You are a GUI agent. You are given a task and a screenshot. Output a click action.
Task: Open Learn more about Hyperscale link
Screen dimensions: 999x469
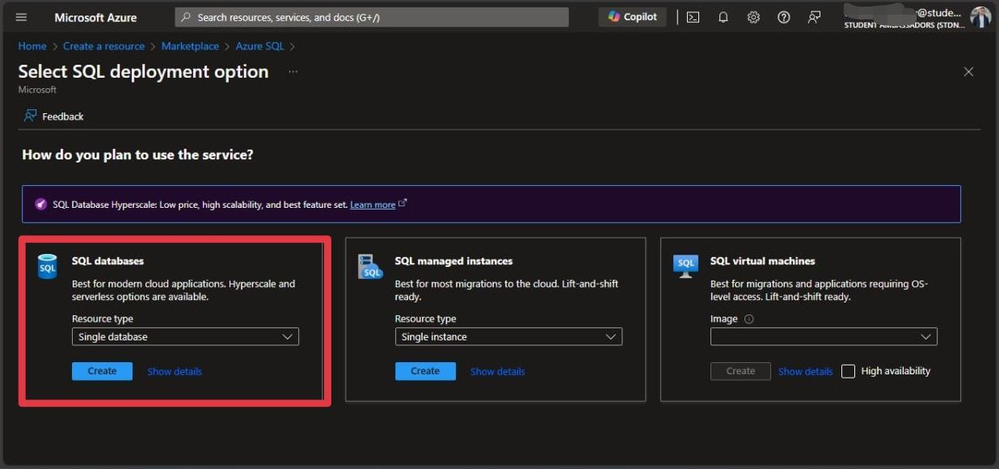click(373, 205)
